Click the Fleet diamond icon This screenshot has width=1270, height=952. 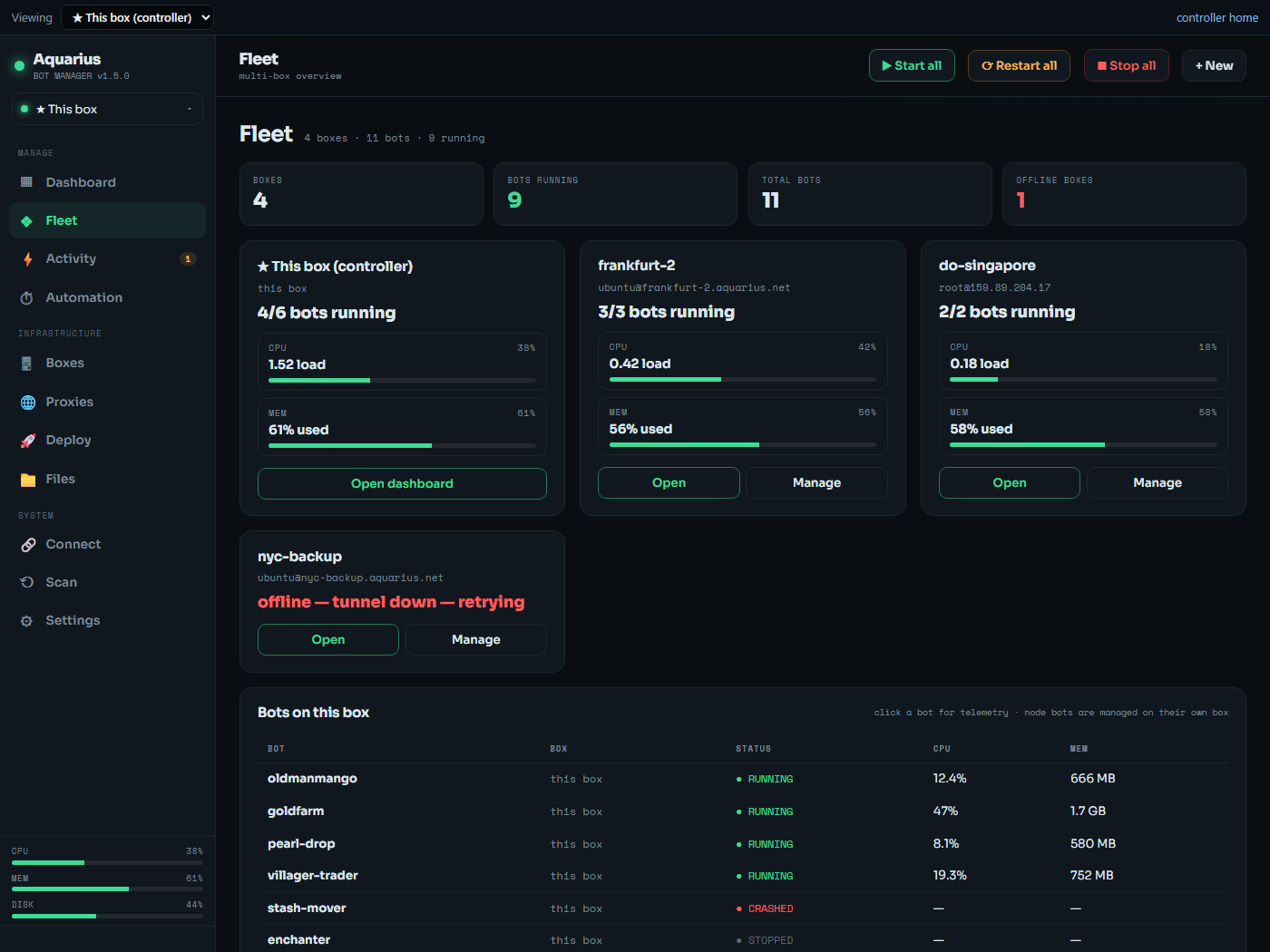click(x=27, y=220)
